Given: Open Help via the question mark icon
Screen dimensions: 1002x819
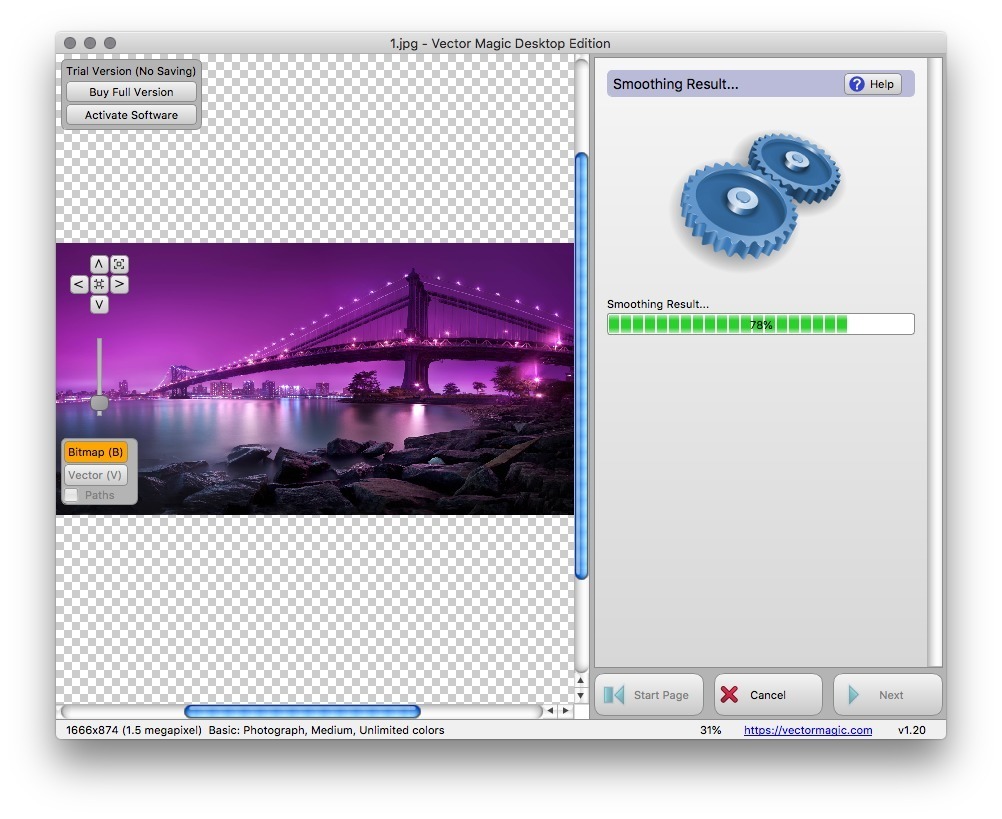Looking at the screenshot, I should [857, 84].
